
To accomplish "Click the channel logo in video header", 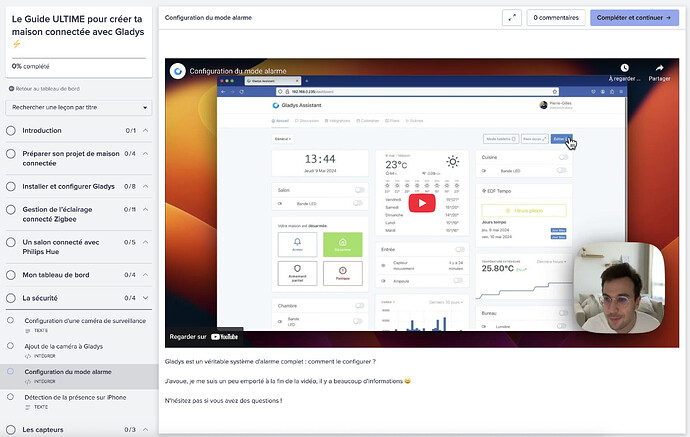I will click(178, 71).
